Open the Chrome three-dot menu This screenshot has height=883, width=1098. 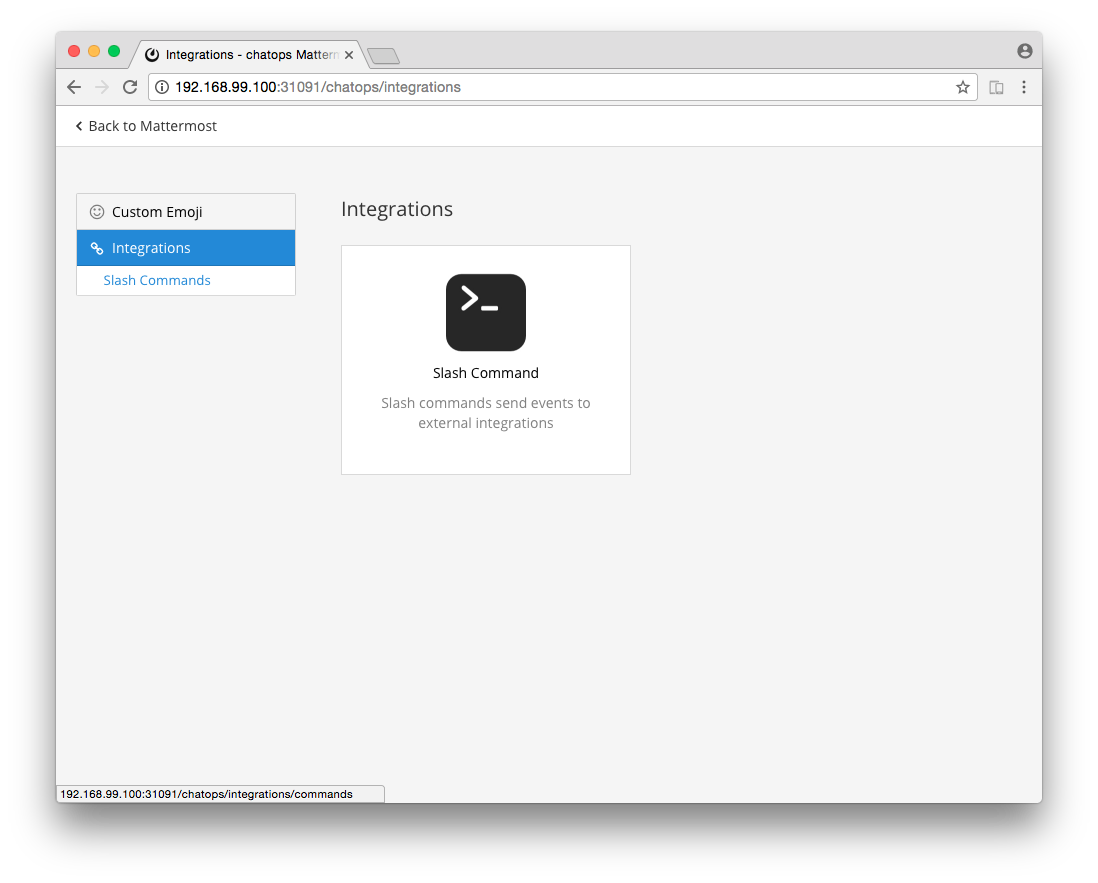click(1024, 87)
